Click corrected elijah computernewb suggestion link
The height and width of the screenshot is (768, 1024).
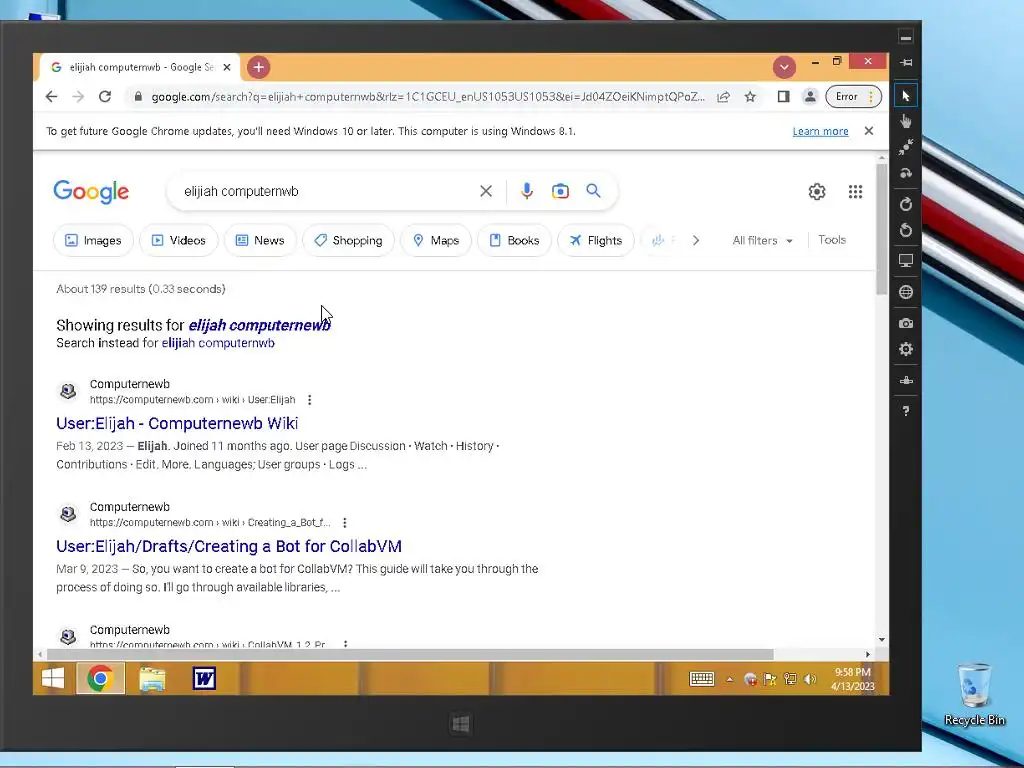[259, 325]
